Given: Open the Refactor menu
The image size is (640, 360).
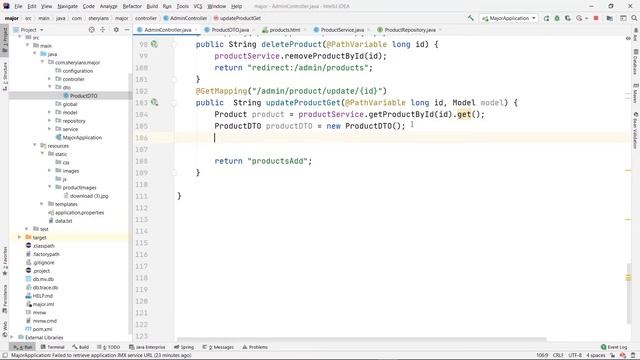Looking at the screenshot, I should point(132,6).
